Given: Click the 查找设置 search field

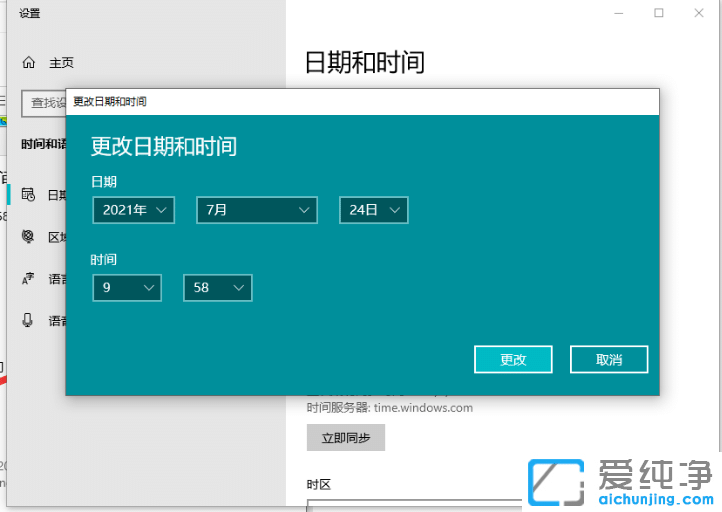Looking at the screenshot, I should (43, 102).
